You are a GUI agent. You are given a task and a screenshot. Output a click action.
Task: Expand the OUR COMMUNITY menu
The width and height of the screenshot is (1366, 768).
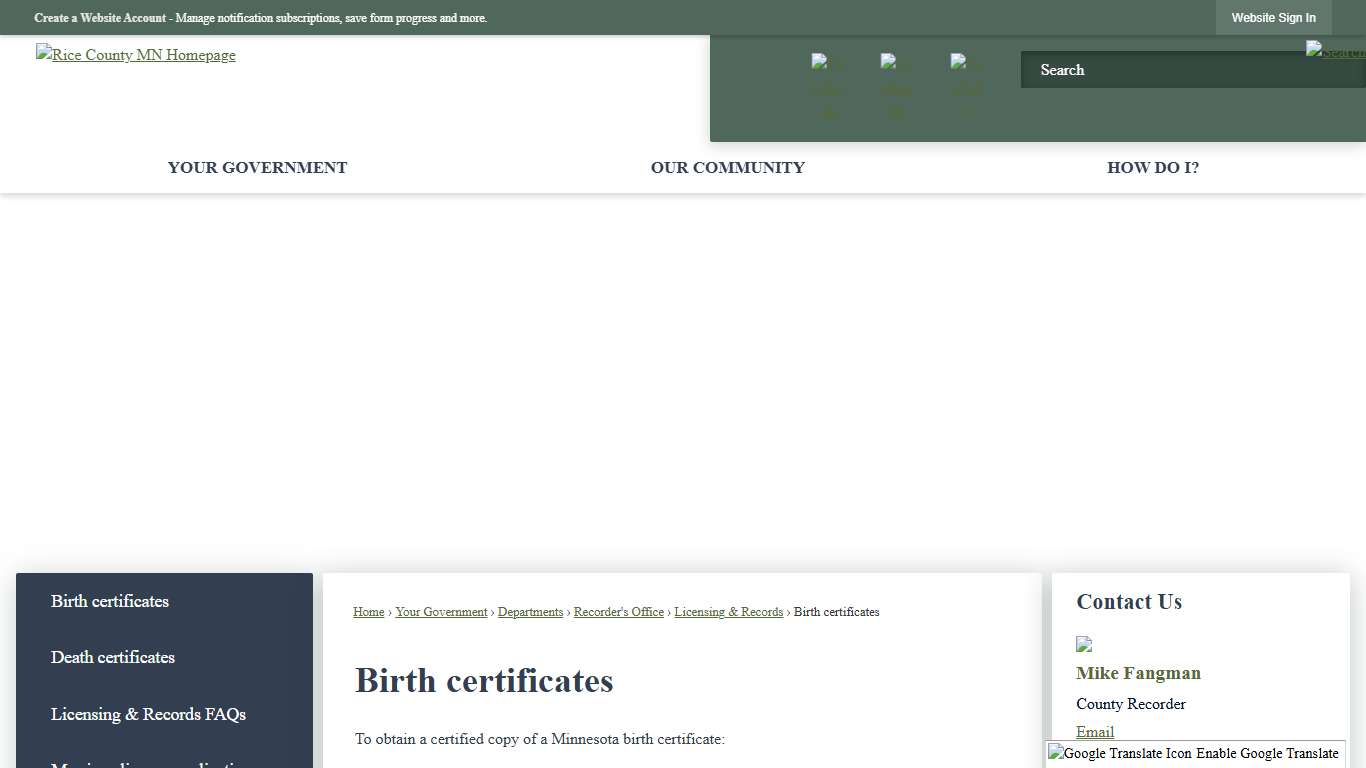pos(727,167)
